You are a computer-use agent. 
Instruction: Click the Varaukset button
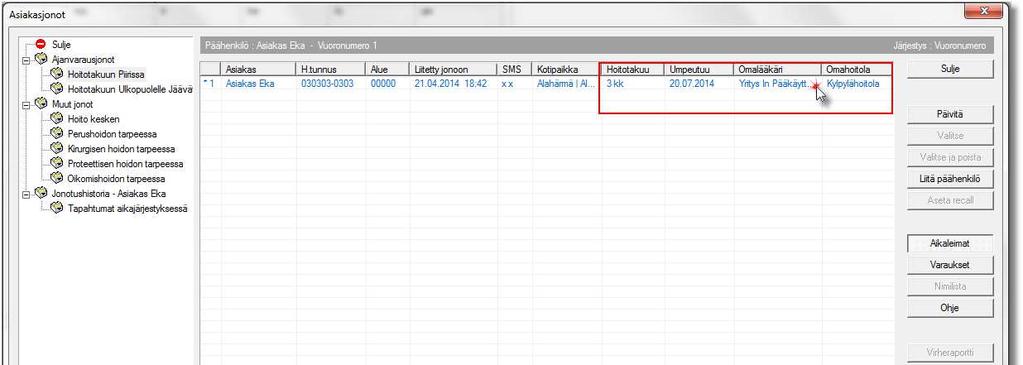(x=950, y=265)
